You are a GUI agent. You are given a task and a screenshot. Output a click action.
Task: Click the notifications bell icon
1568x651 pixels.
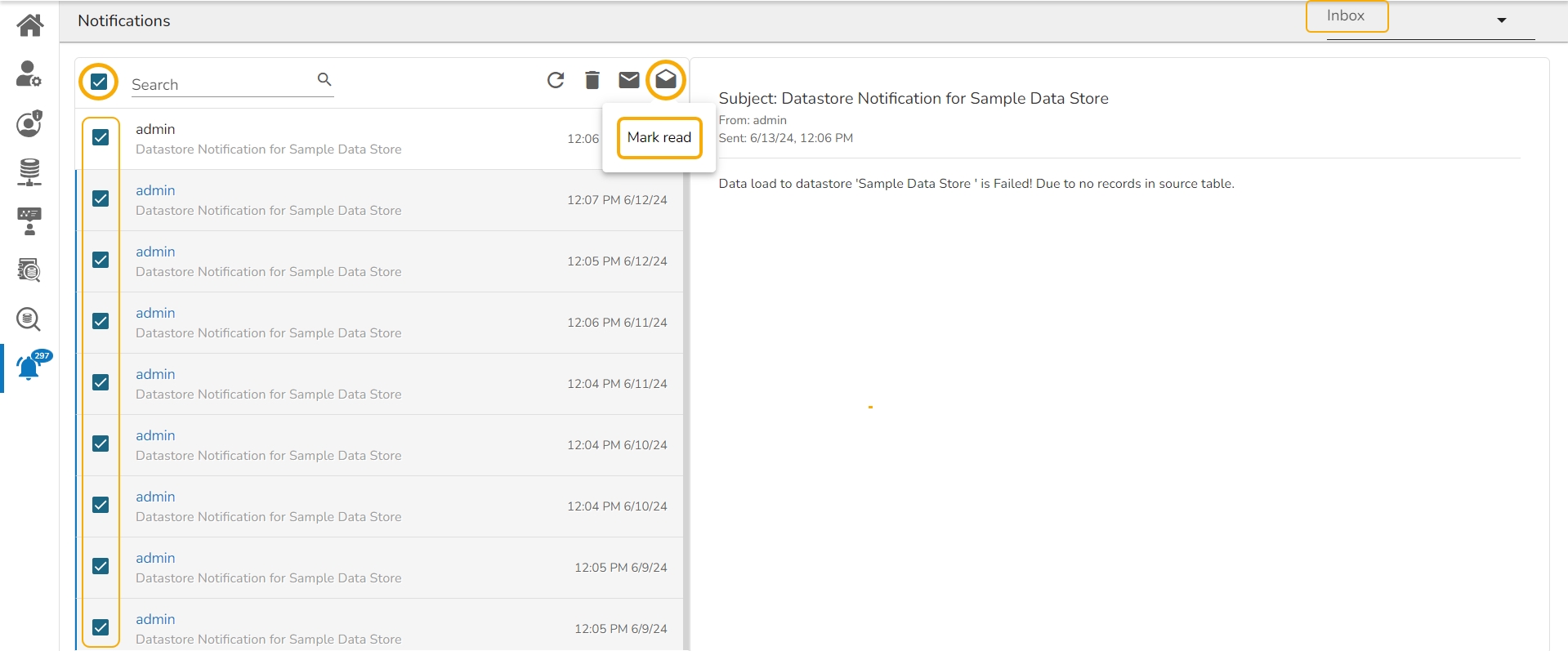[29, 368]
